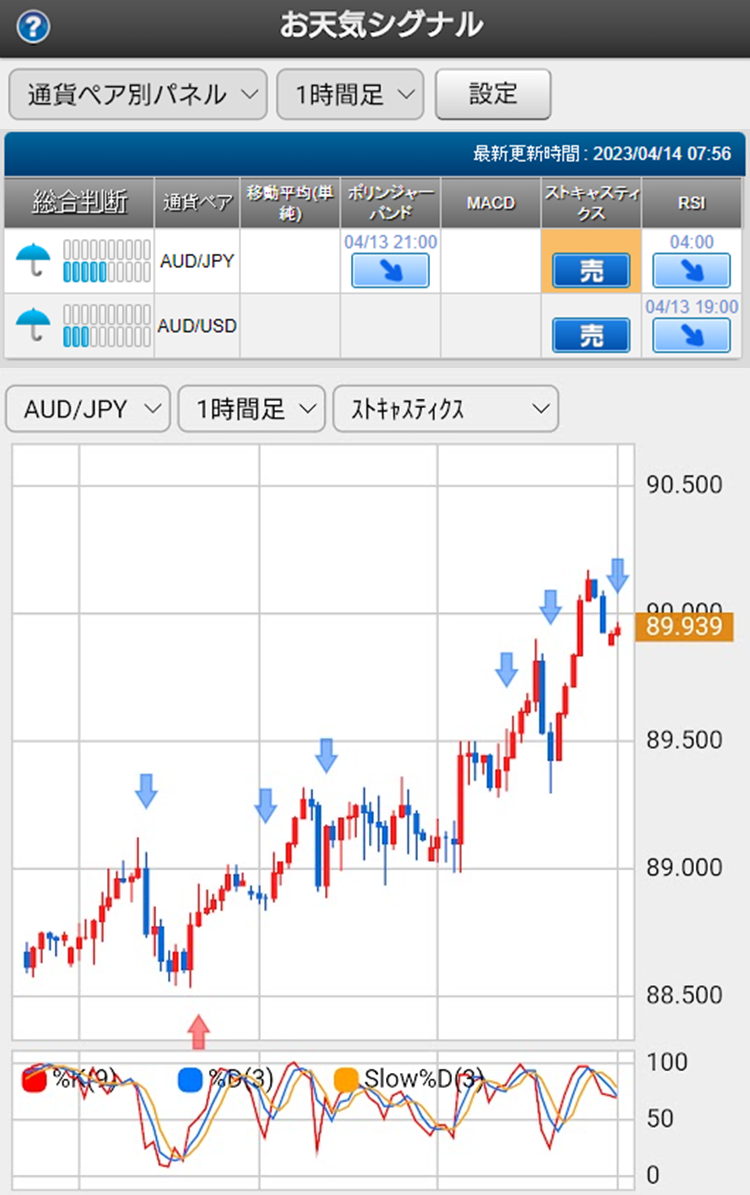
Task: Select the AUD/JPY currency pair cell
Action: point(197,261)
